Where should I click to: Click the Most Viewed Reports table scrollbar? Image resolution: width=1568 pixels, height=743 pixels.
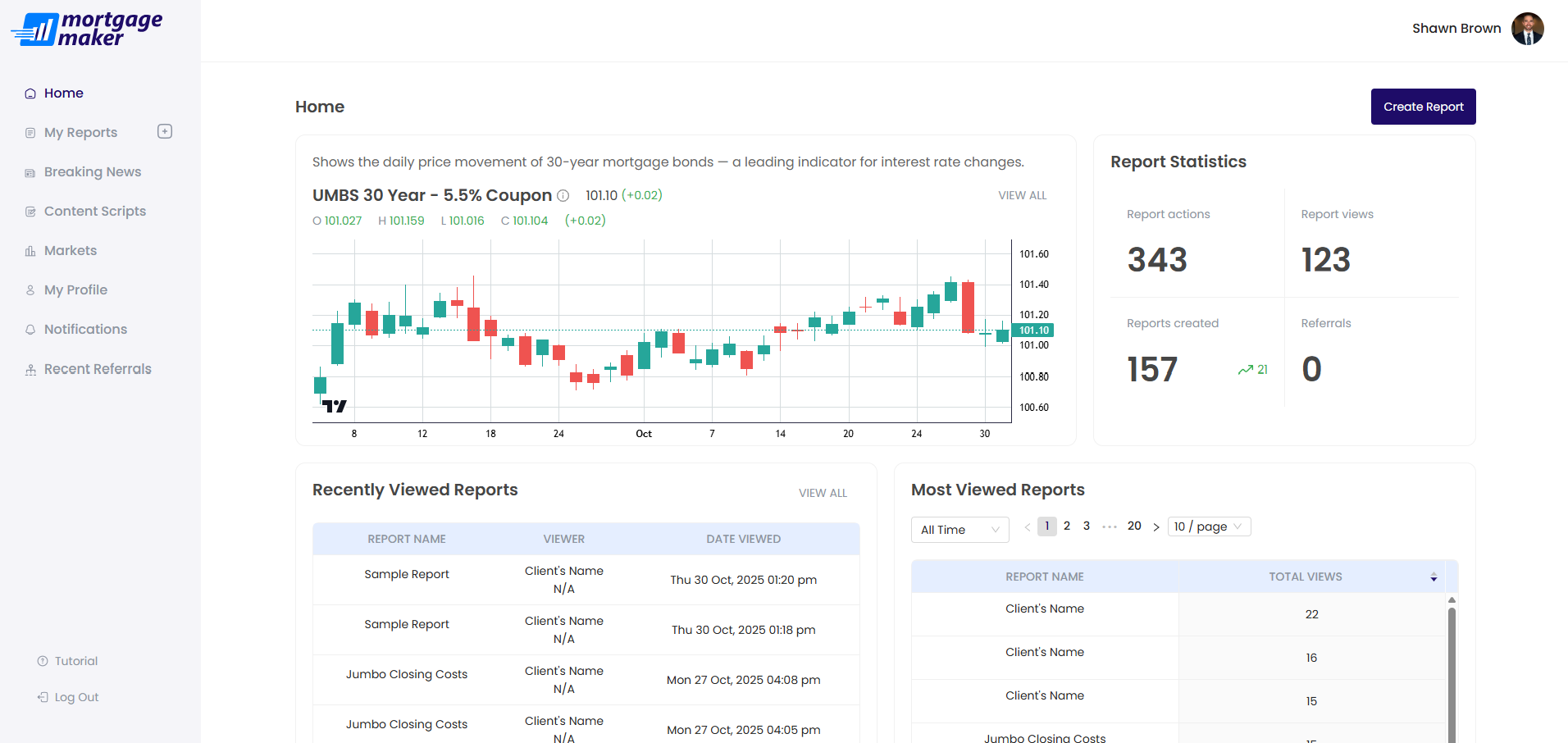(1452, 672)
